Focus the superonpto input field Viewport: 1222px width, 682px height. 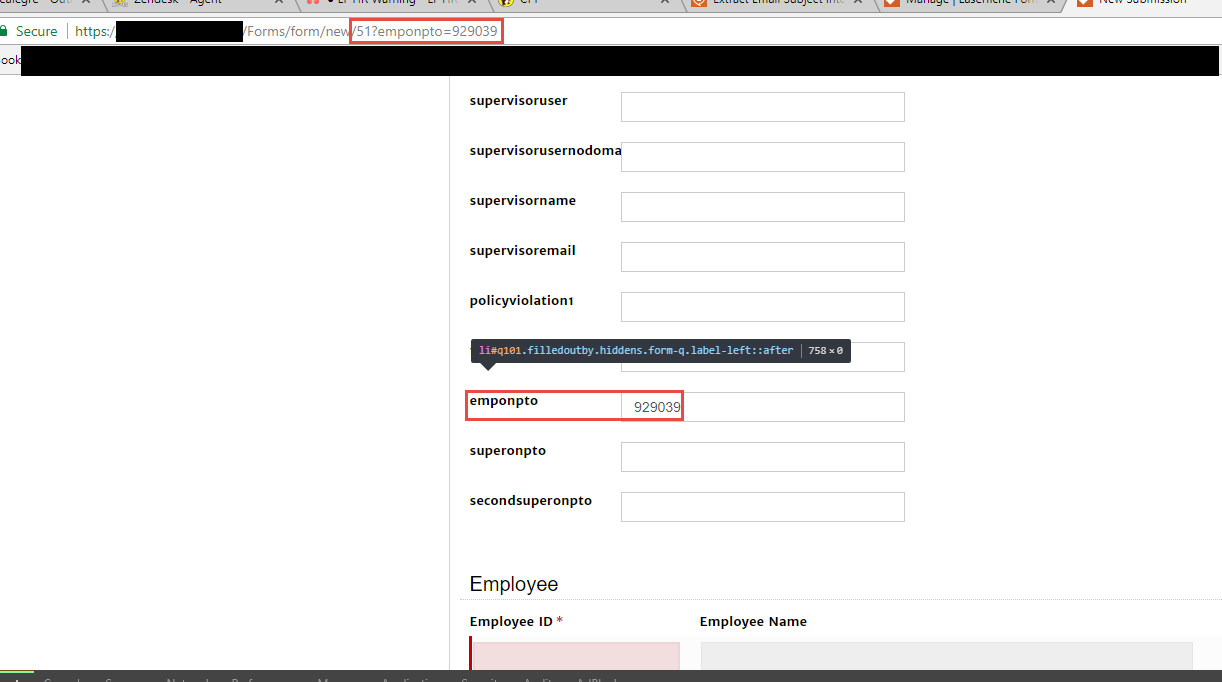coord(763,457)
